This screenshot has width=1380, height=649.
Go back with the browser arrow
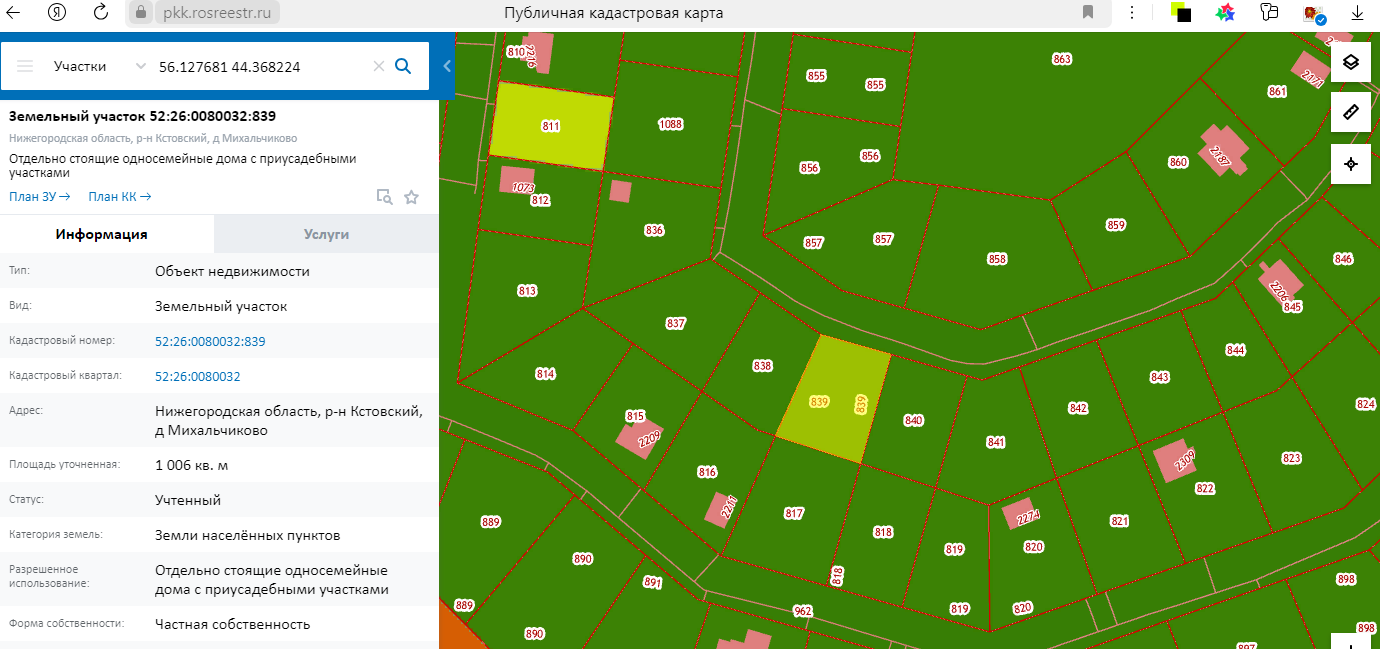[x=15, y=13]
